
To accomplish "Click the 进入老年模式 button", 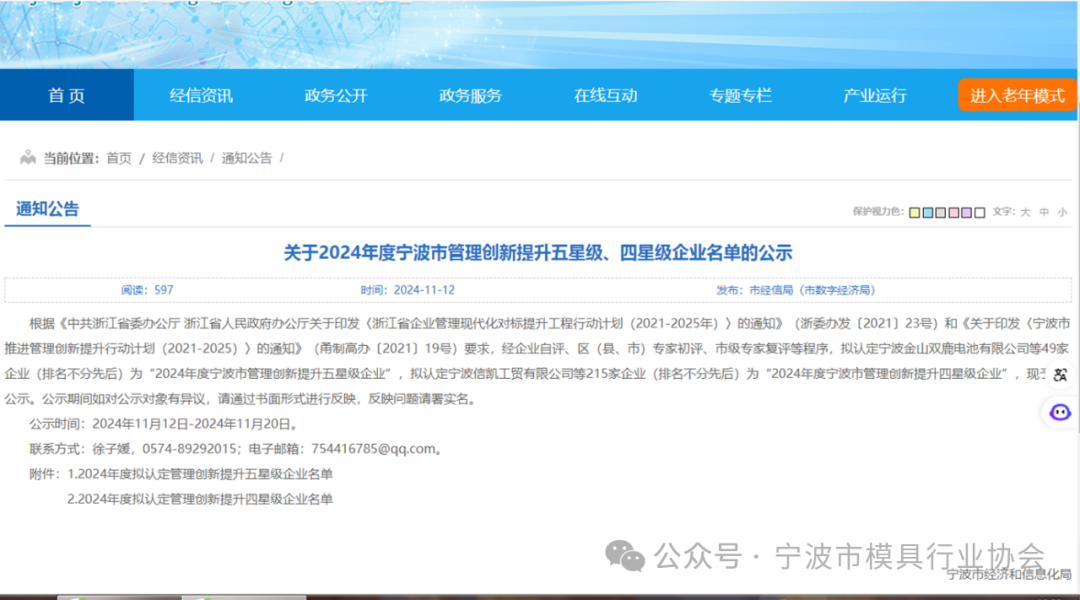I will pos(1016,94).
